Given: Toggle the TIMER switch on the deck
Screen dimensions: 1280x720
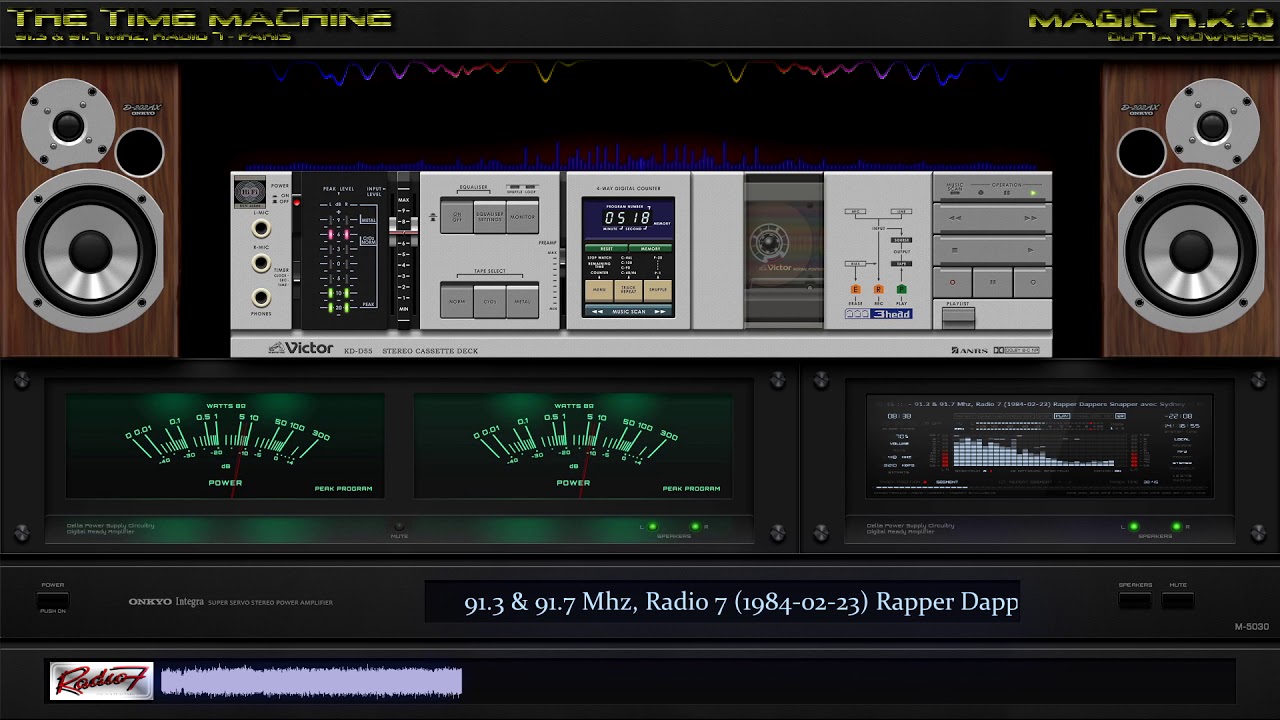Looking at the screenshot, I should (296, 278).
